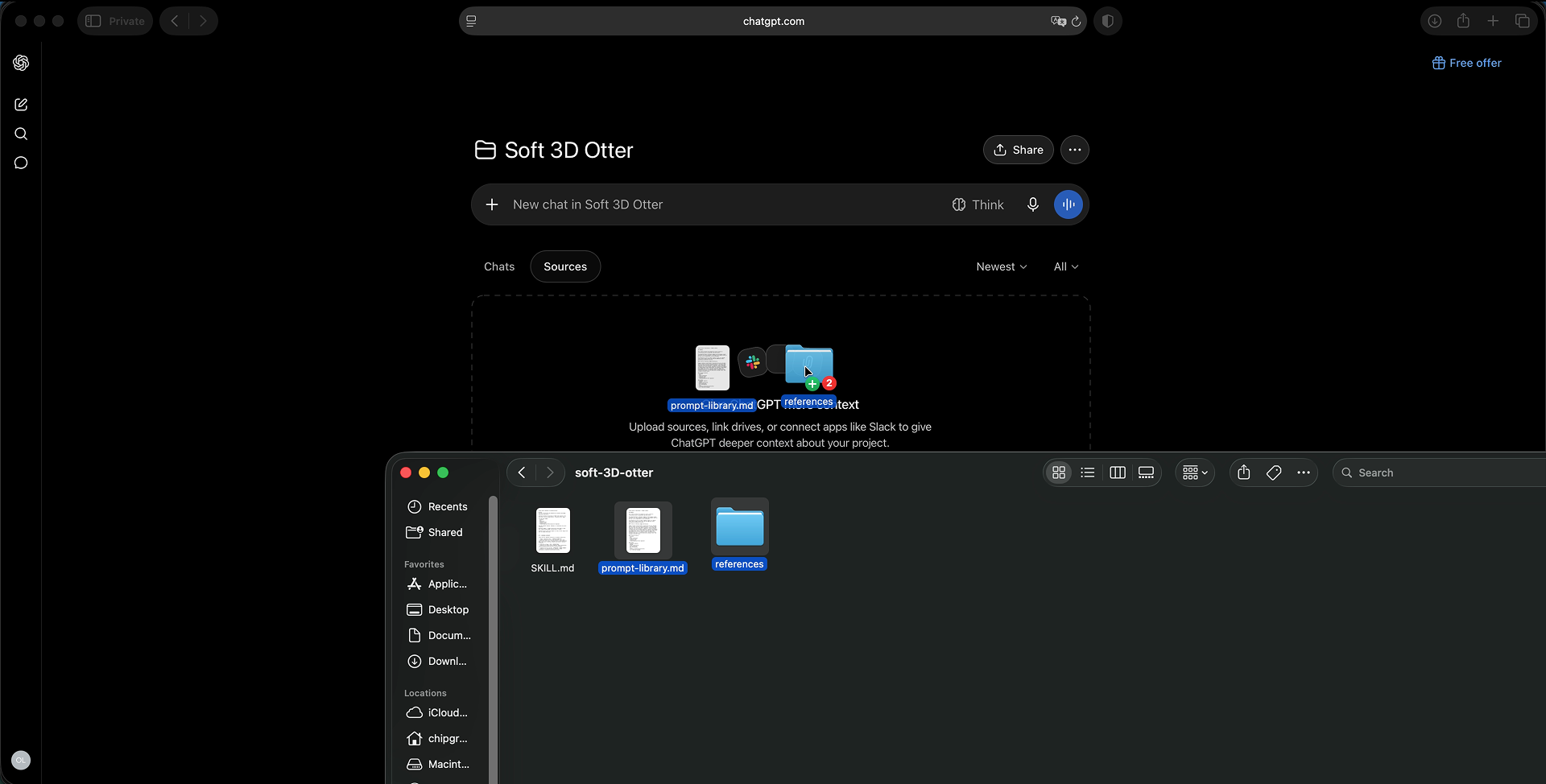The height and width of the screenshot is (784, 1546).
Task: Switch Finder to list view
Action: tap(1088, 472)
